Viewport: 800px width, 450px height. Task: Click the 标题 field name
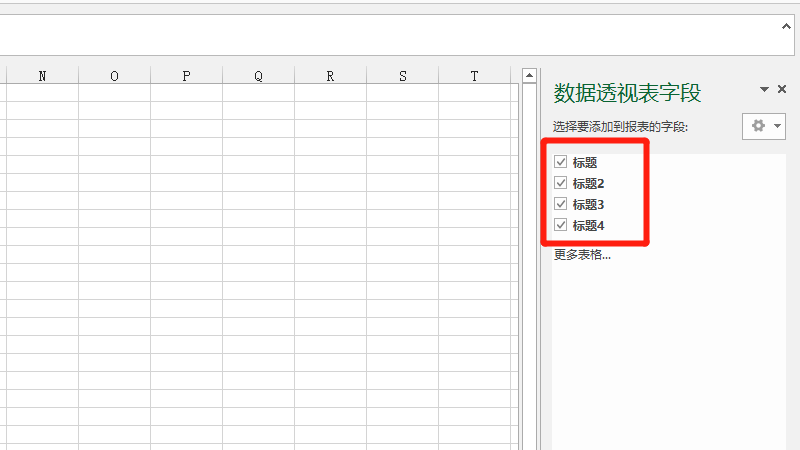[x=585, y=162]
